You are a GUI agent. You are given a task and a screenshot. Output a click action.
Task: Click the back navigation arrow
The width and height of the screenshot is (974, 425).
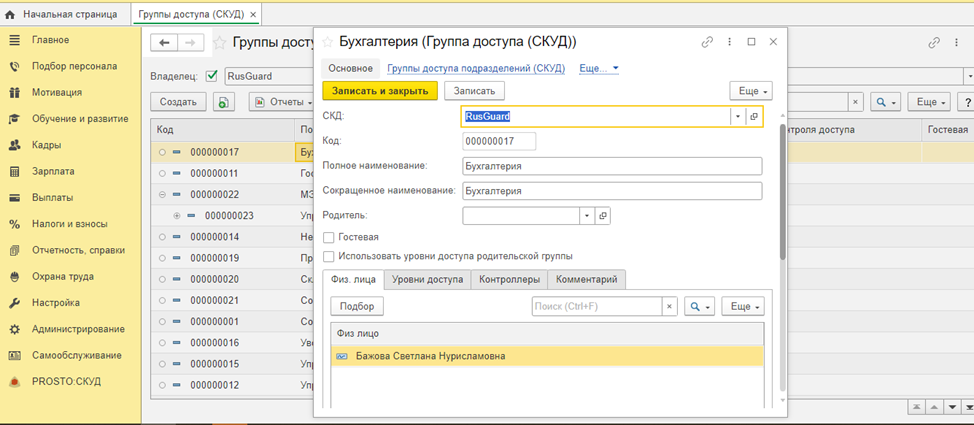click(x=165, y=42)
